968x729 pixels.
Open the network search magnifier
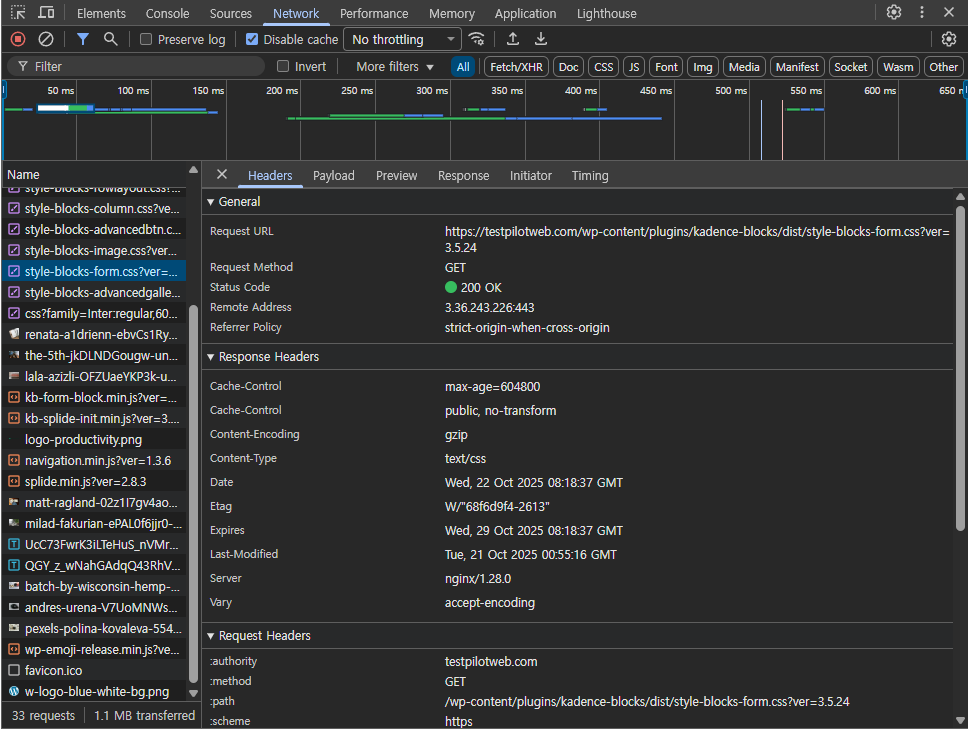pyautogui.click(x=111, y=39)
